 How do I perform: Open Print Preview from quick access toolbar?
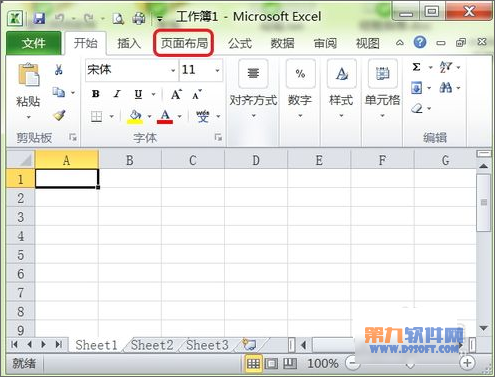pyautogui.click(x=118, y=18)
